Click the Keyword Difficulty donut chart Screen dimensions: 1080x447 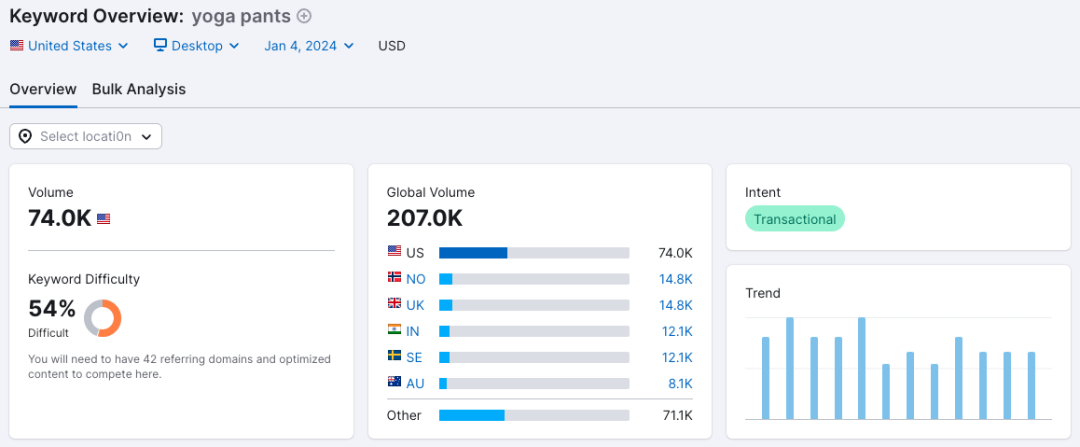tap(102, 318)
